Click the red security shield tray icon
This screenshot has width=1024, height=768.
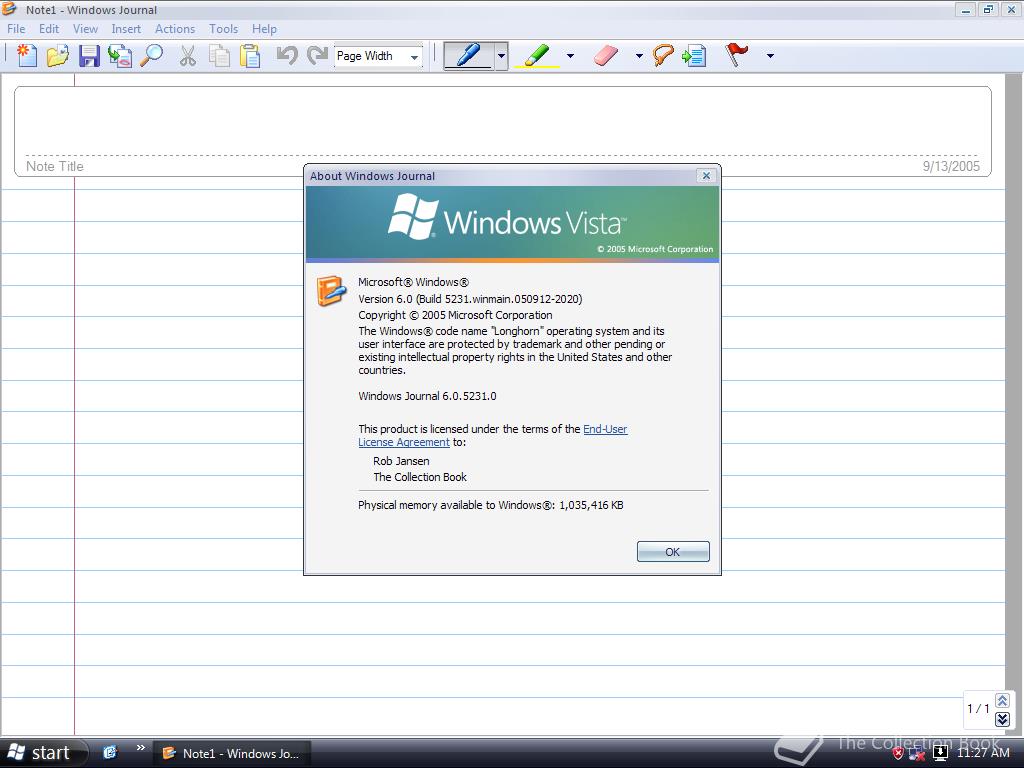click(899, 754)
